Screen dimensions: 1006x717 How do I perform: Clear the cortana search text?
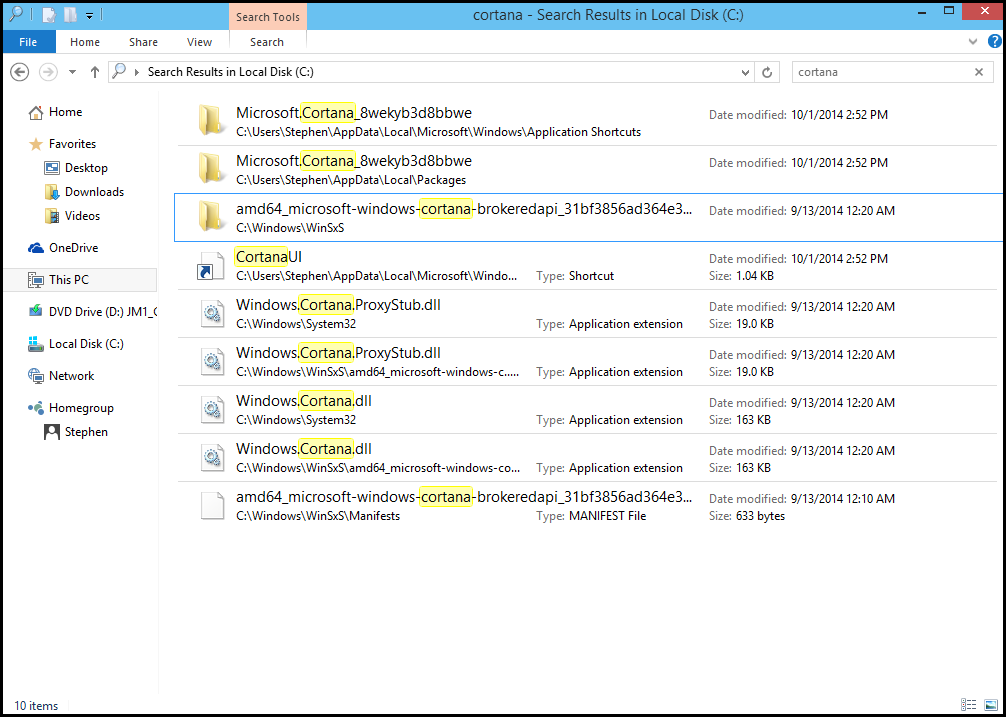tap(979, 72)
